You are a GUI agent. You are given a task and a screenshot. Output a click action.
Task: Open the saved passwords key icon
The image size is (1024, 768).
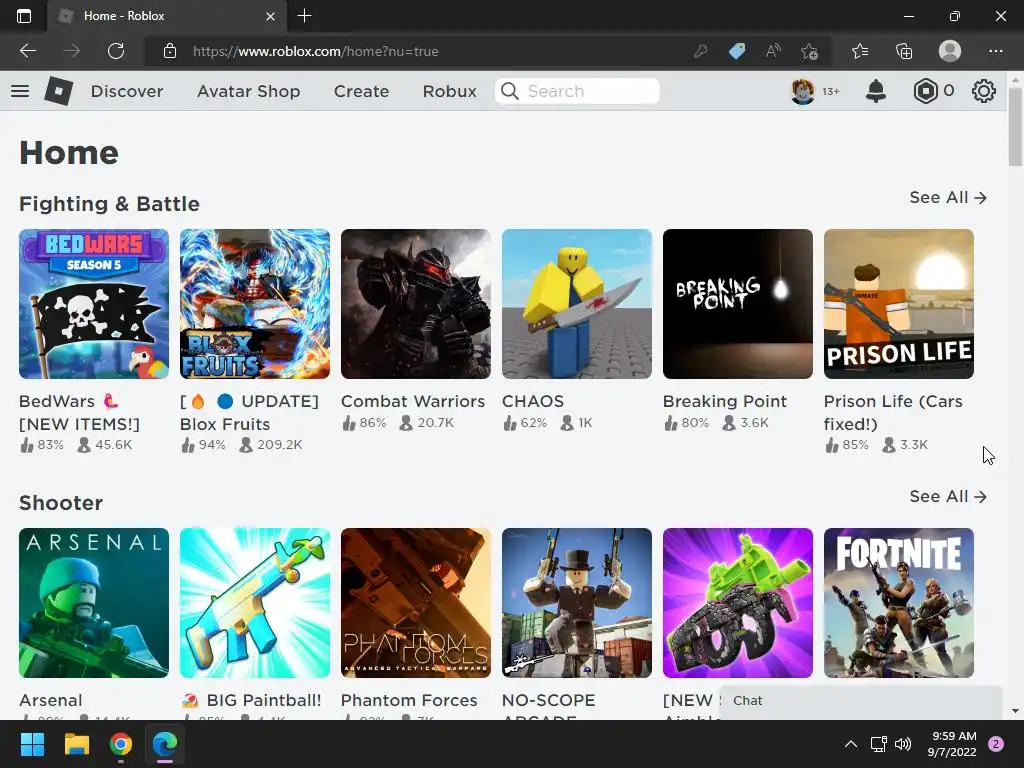pos(701,51)
